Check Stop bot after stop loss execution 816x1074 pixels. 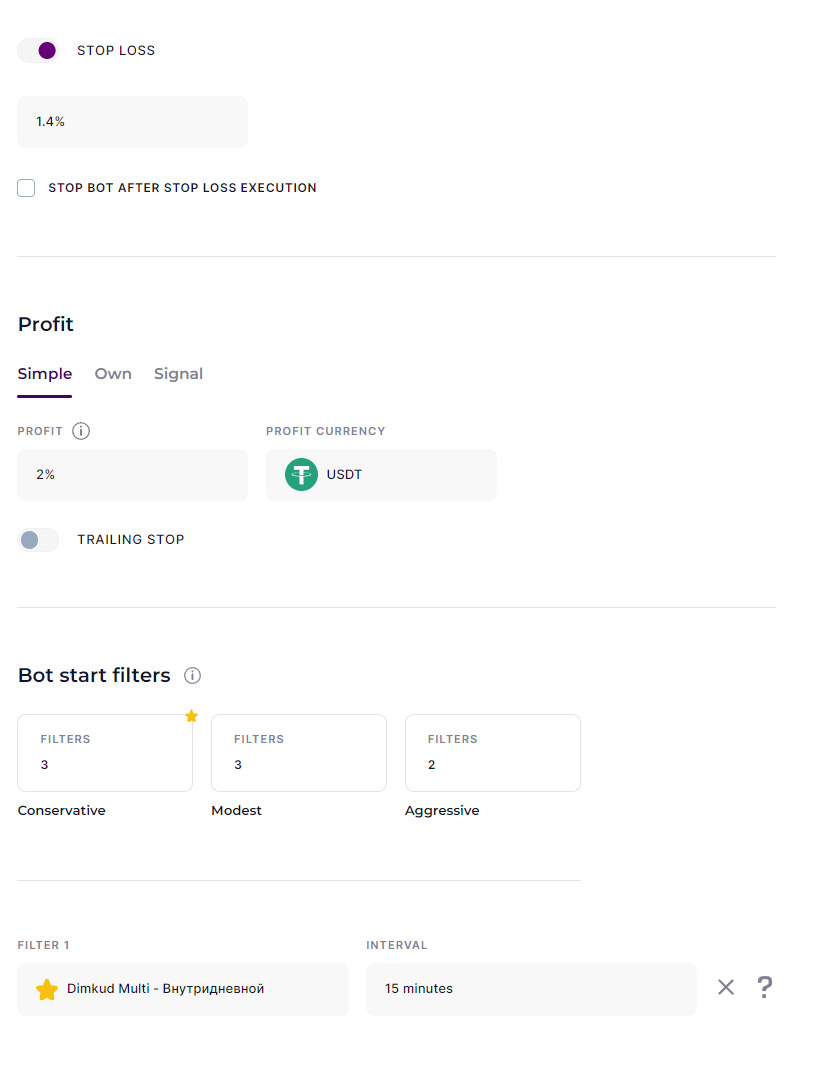click(x=26, y=188)
